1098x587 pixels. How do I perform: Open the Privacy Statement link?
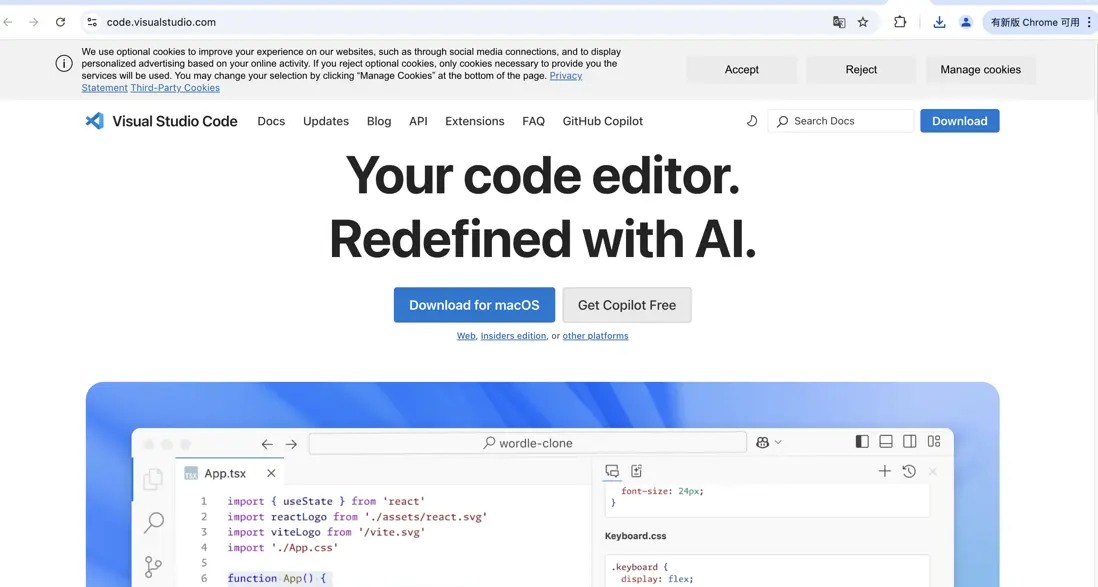[566, 76]
